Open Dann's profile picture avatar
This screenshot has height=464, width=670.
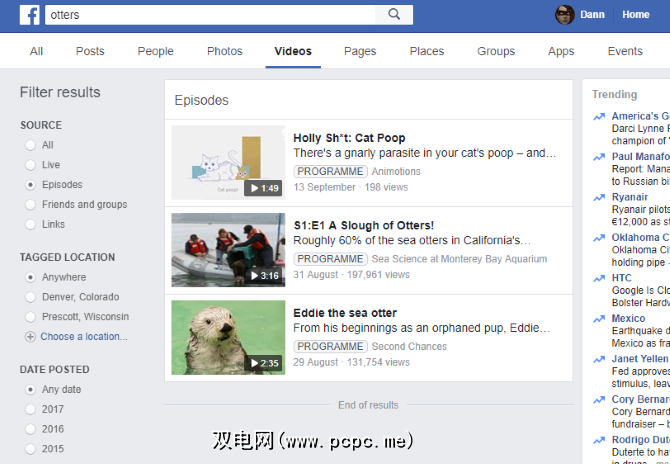coord(565,15)
